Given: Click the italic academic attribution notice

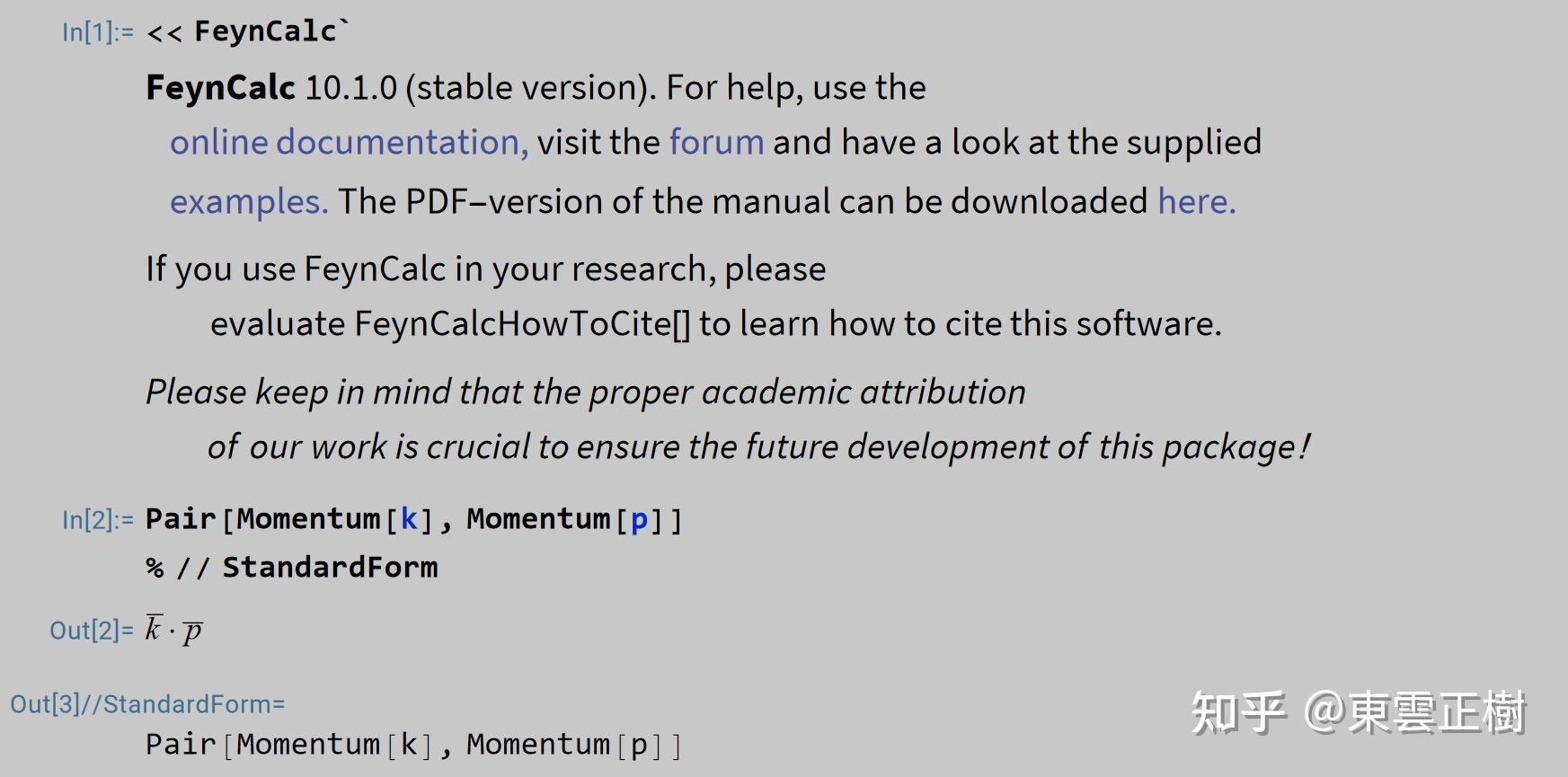Looking at the screenshot, I should 728,419.
